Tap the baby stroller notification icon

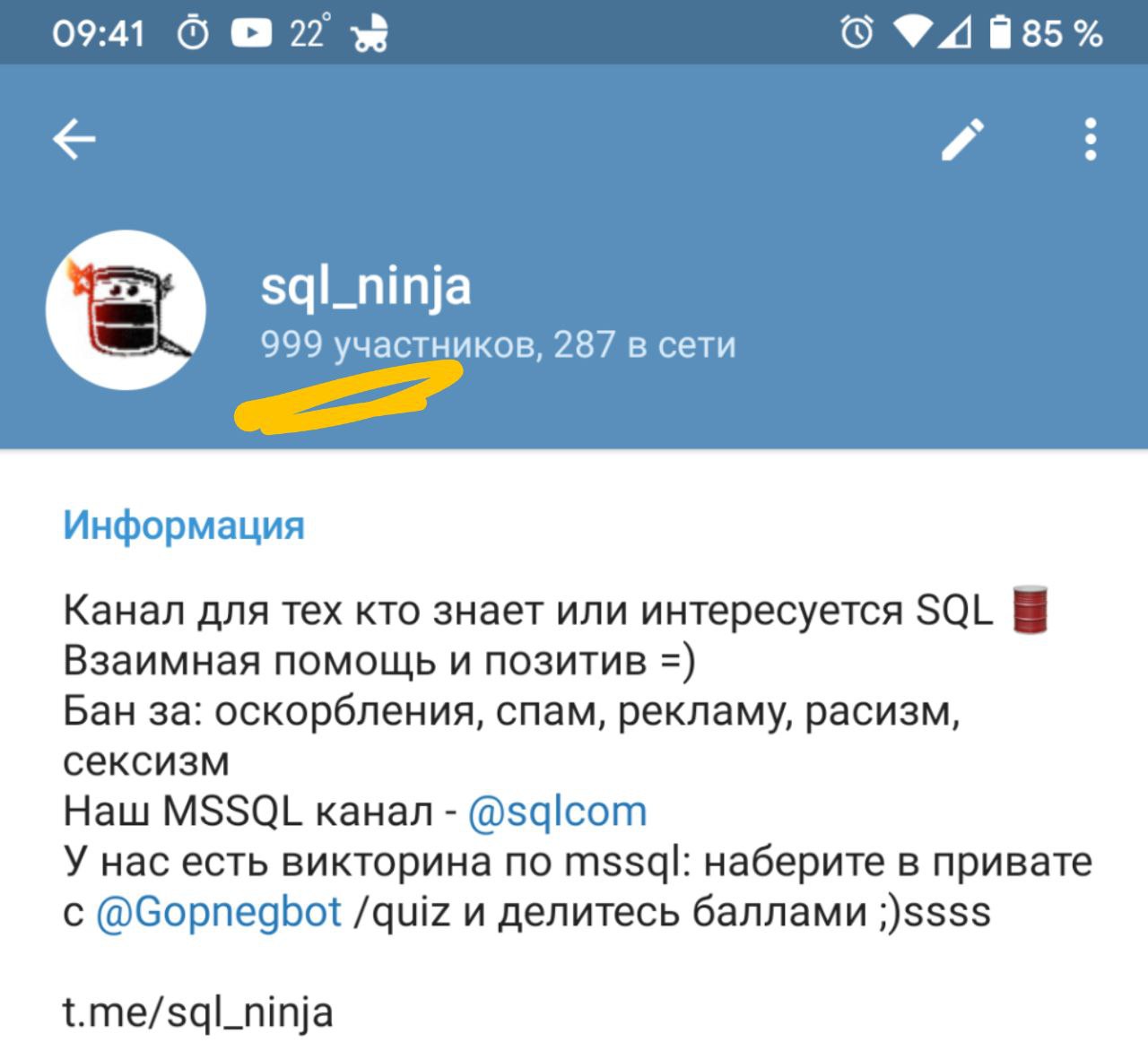click(370, 34)
